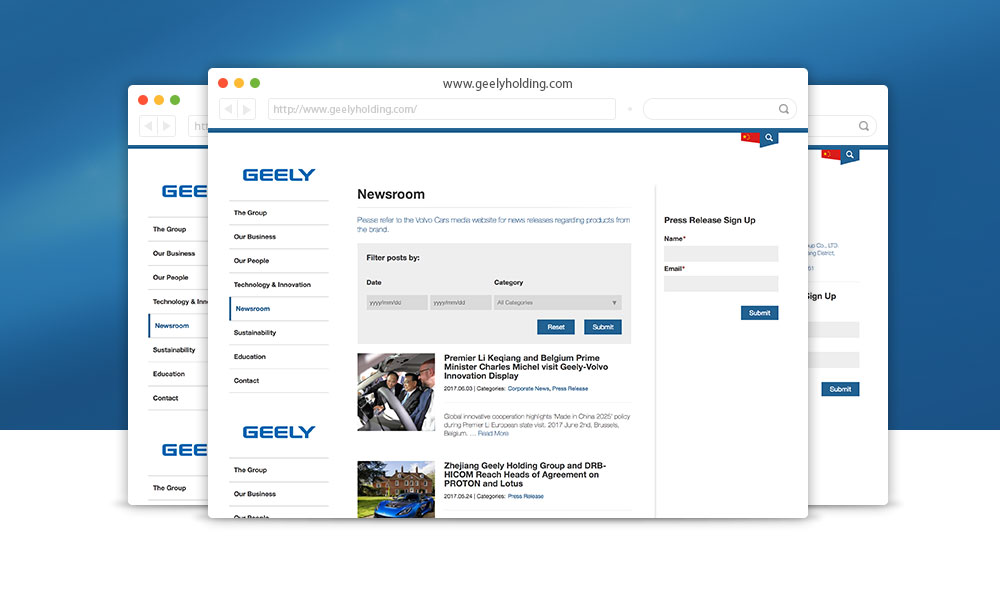Image resolution: width=1000 pixels, height=600 pixels.
Task: Open the car interior article thumbnail
Action: (396, 392)
